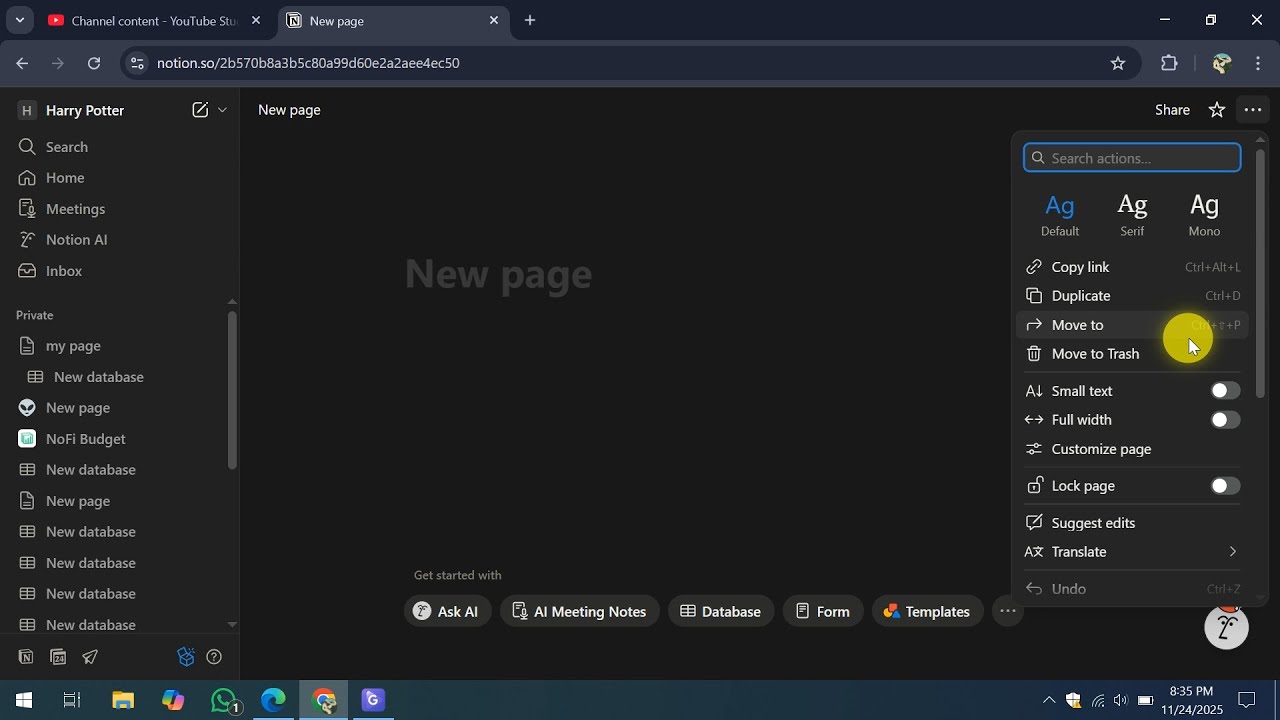
Task: Open the Notion icon in sidebar bottom bar
Action: (x=26, y=657)
